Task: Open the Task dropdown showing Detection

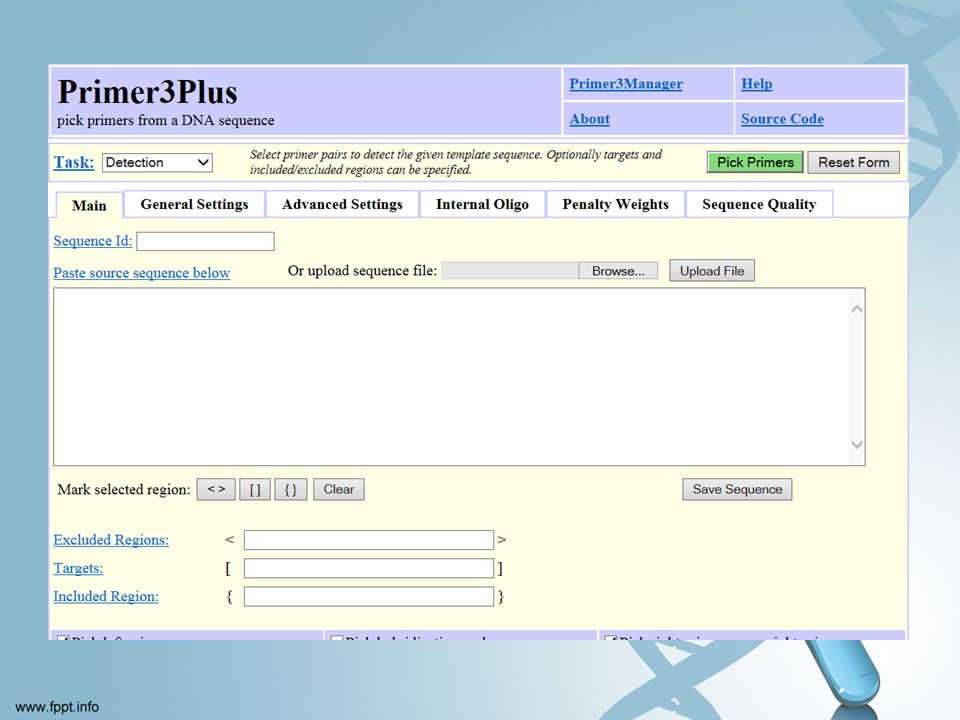Action: pos(157,163)
